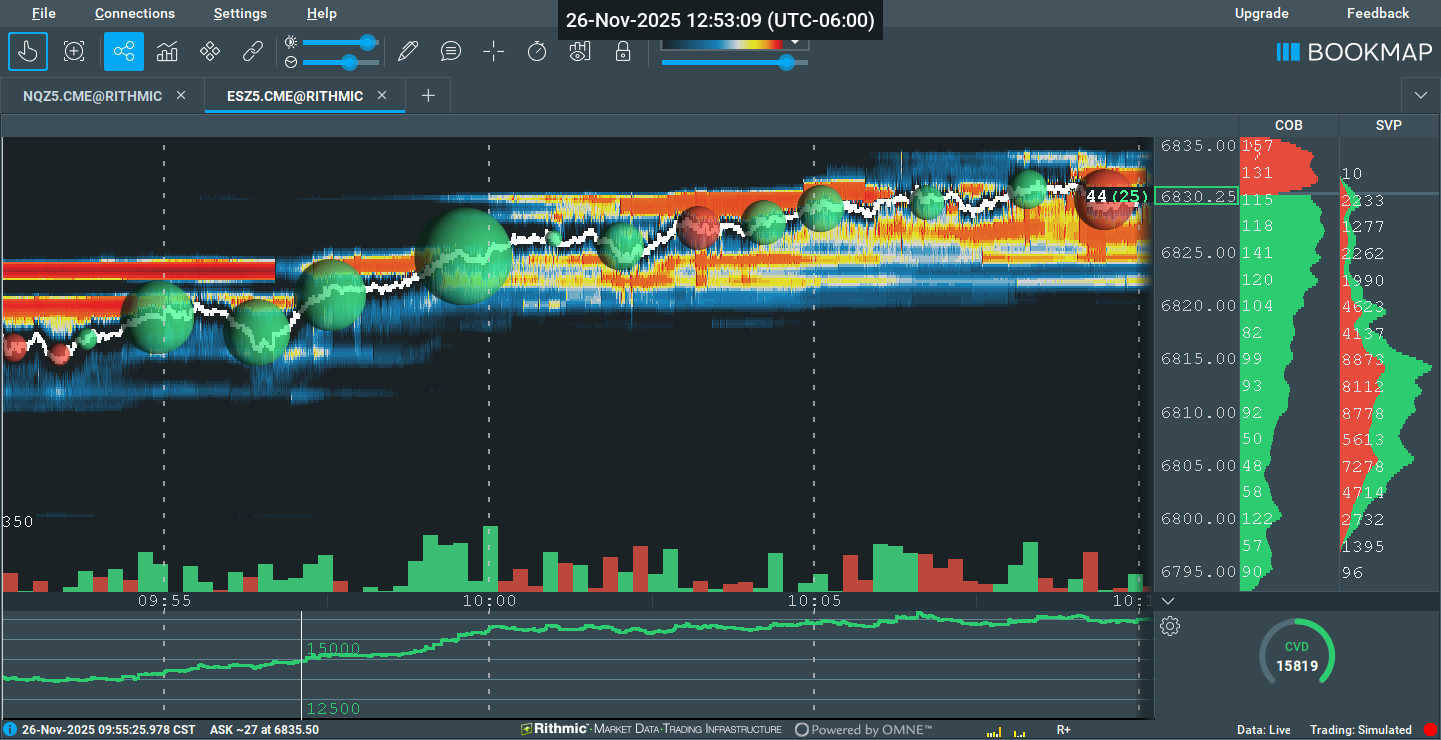Image resolution: width=1441 pixels, height=740 pixels.
Task: Expand the far-right tab list chevron
Action: coord(1421,95)
